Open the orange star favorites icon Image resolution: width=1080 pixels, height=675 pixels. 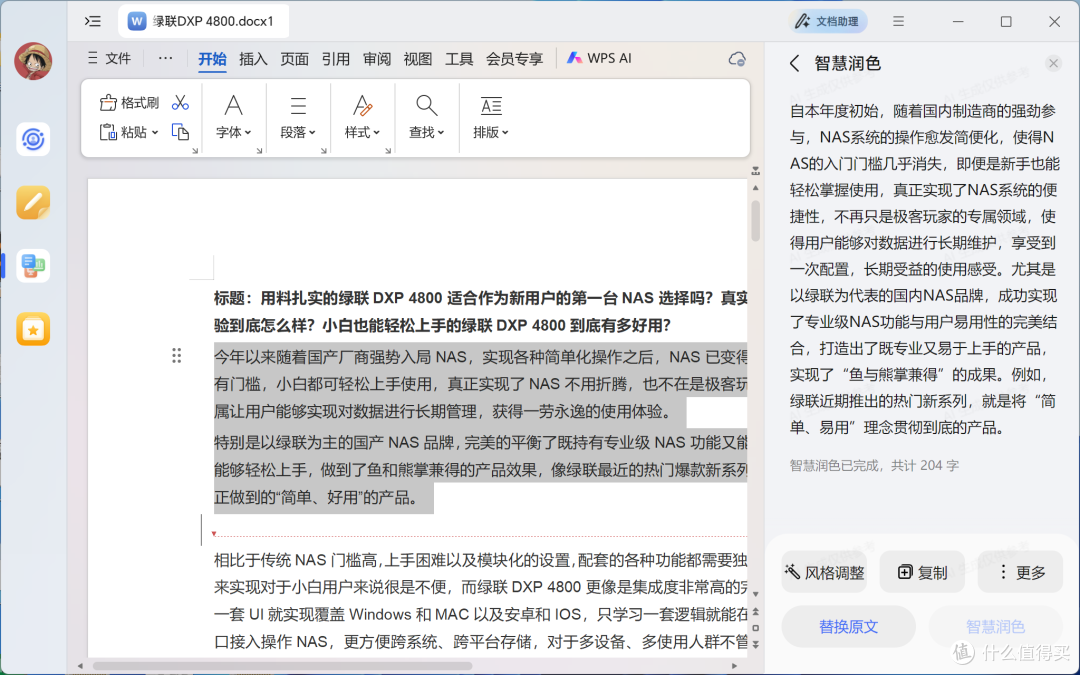33,329
